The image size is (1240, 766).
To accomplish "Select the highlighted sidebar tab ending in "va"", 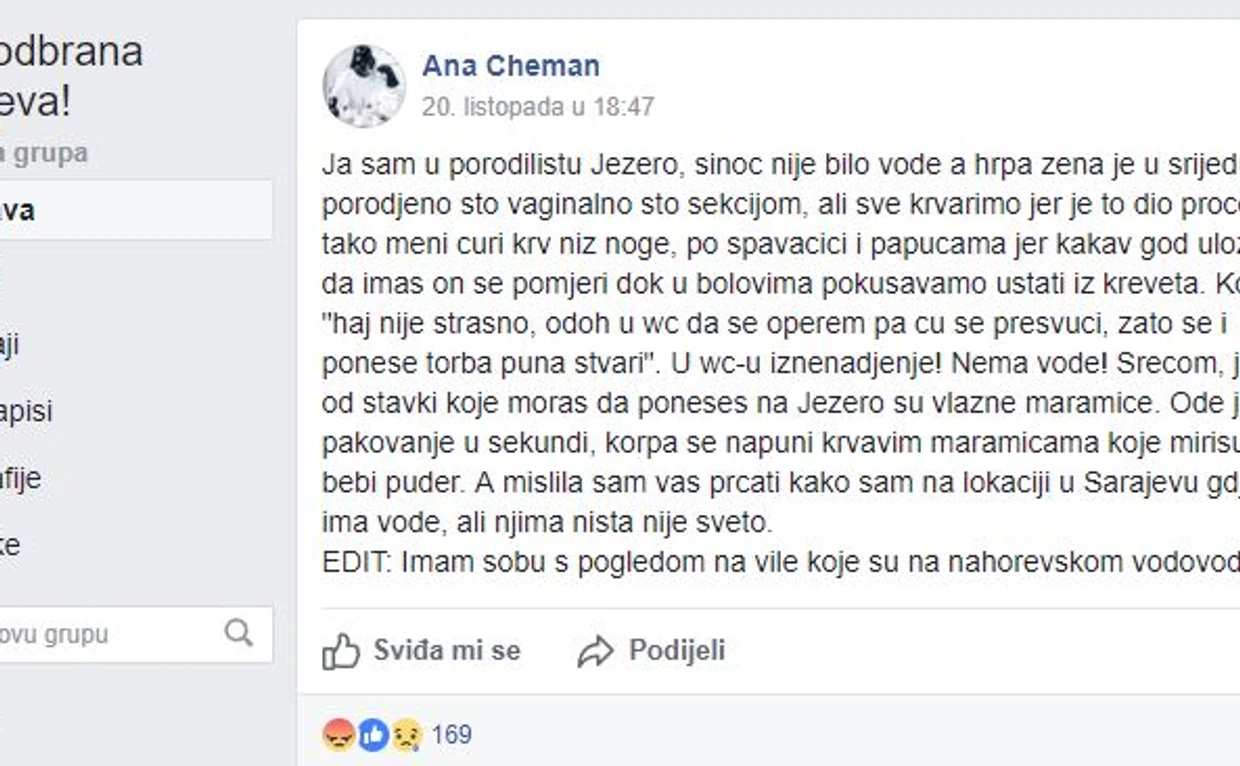I will coord(130,210).
